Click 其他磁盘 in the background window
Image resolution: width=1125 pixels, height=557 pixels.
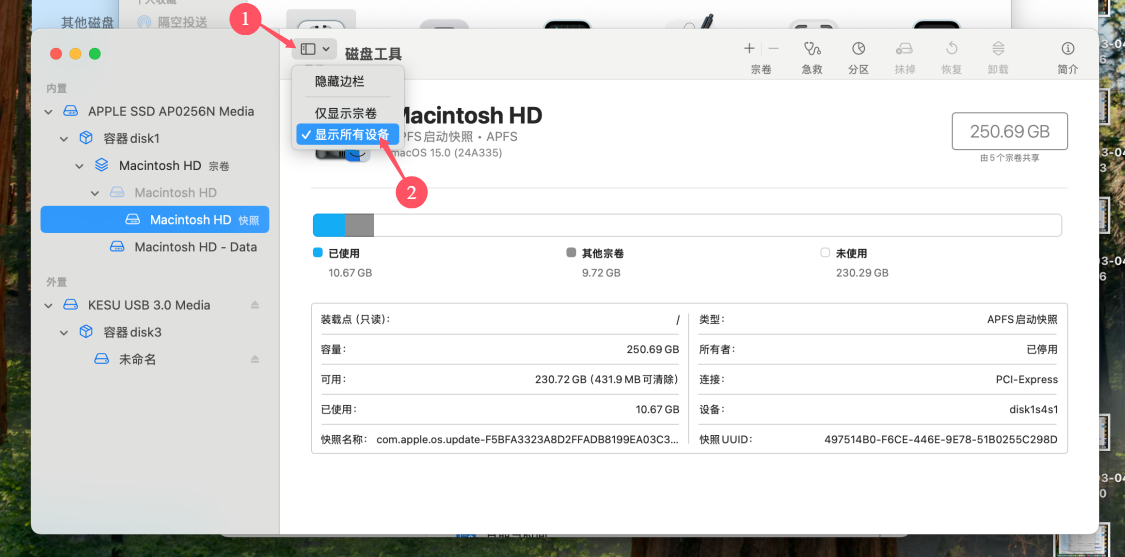coord(87,22)
